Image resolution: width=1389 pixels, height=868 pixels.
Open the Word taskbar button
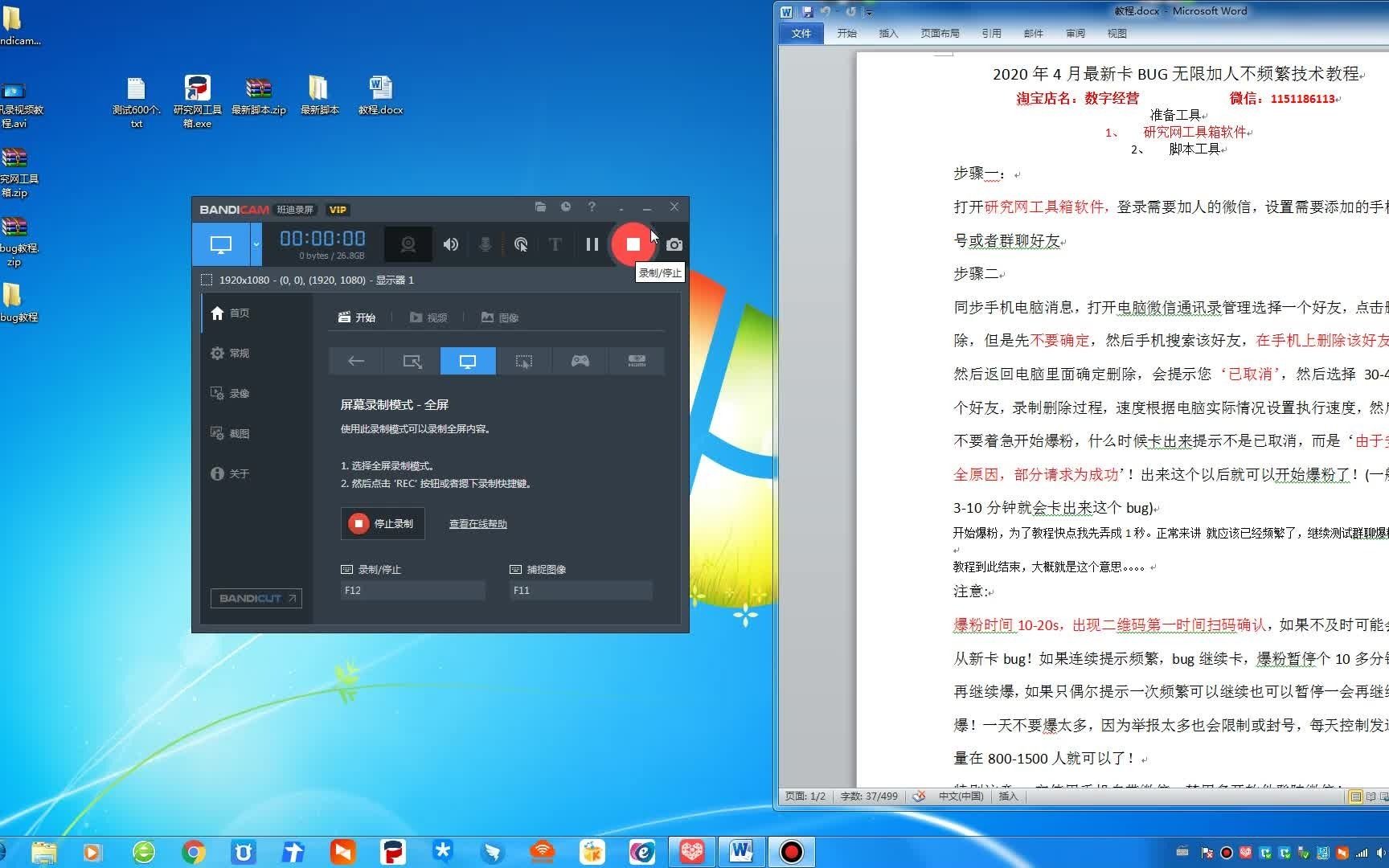pyautogui.click(x=740, y=851)
